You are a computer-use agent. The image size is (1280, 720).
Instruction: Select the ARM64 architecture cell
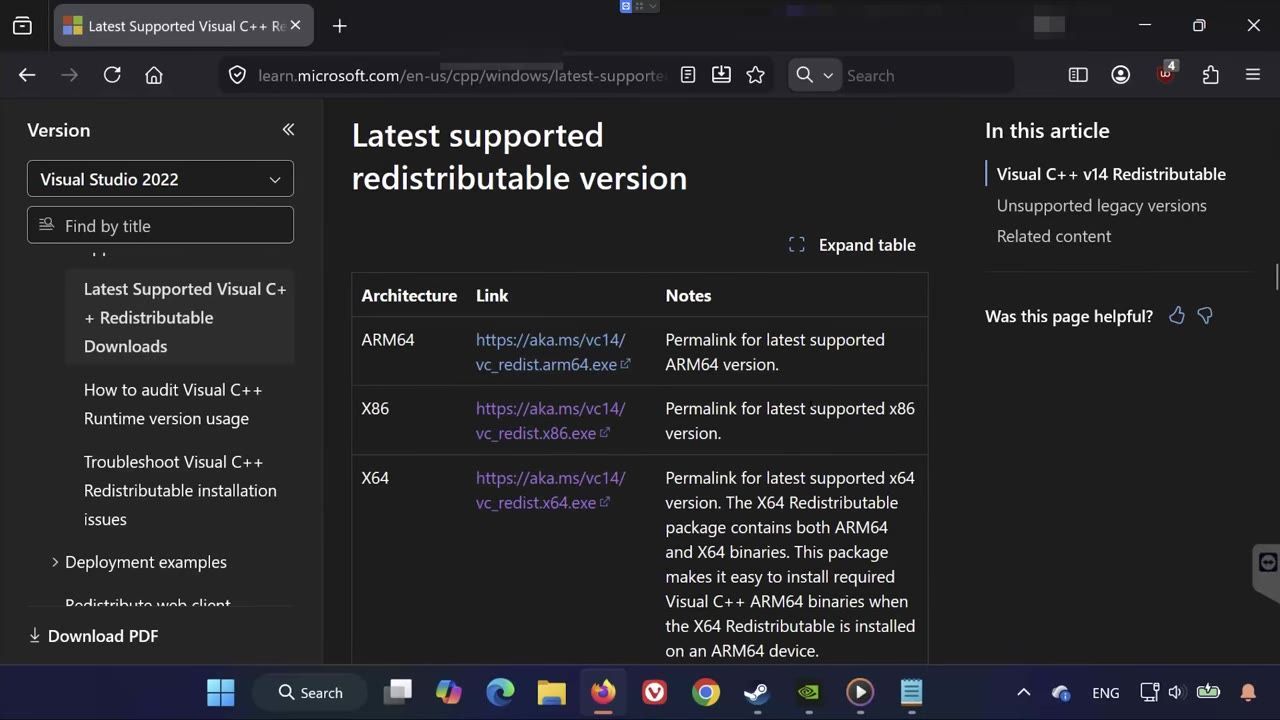pyautogui.click(x=388, y=340)
